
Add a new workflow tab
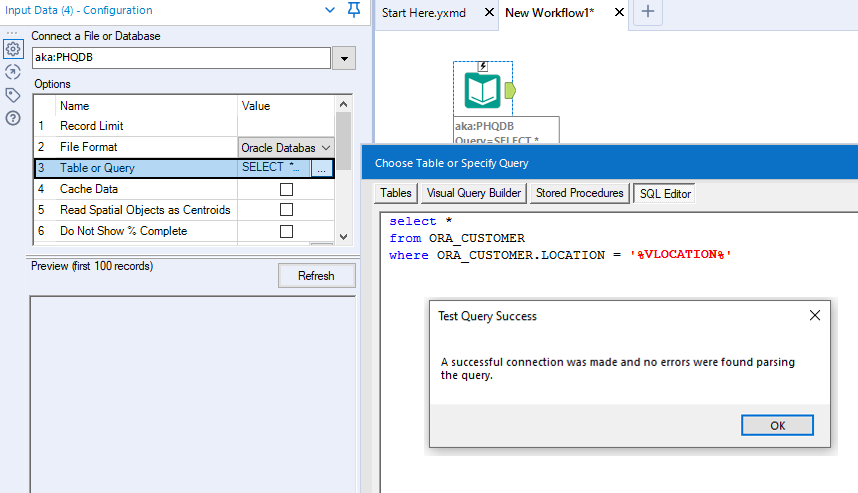tap(648, 11)
